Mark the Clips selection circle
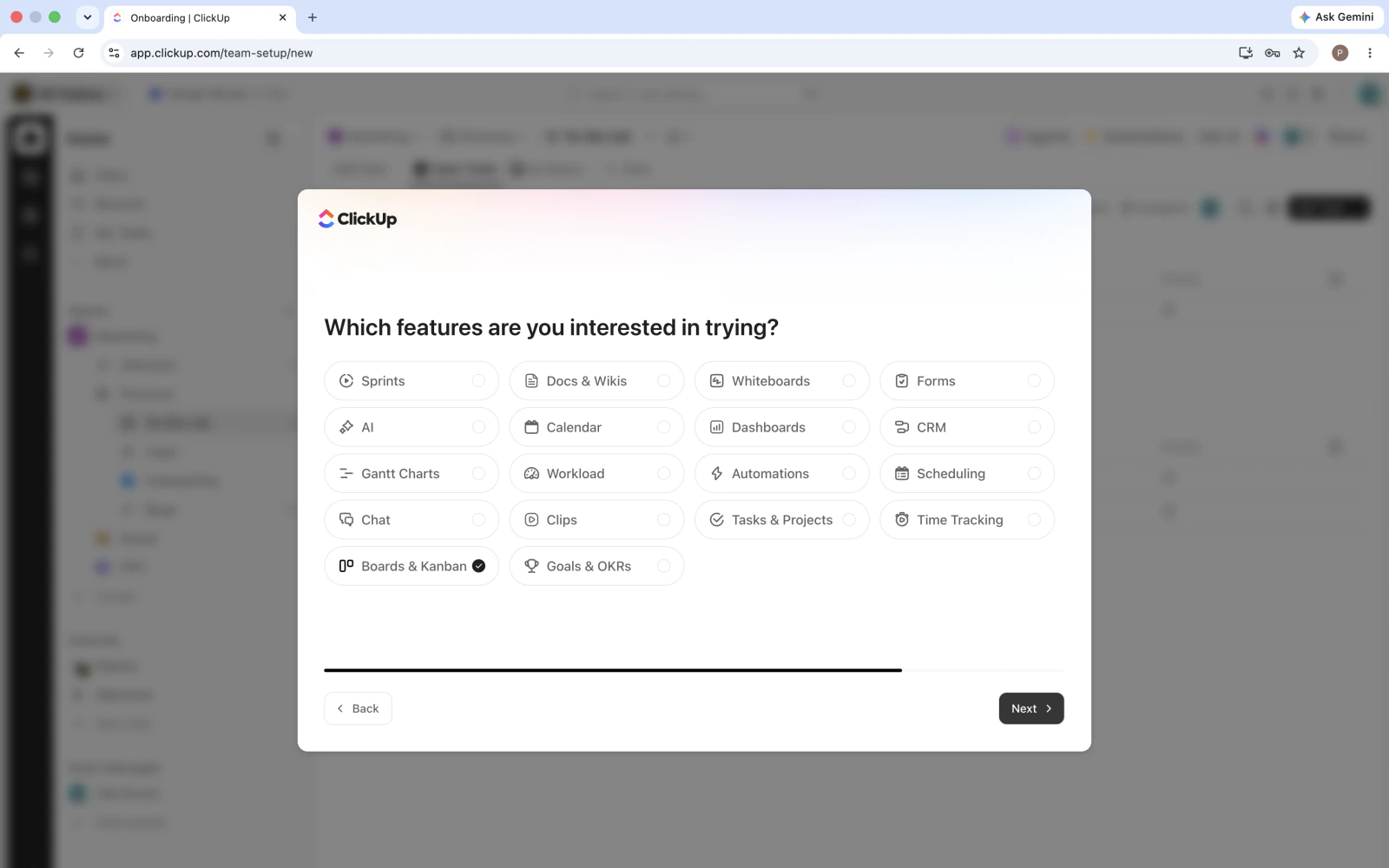Viewport: 1389px width, 868px height. pyautogui.click(x=664, y=520)
